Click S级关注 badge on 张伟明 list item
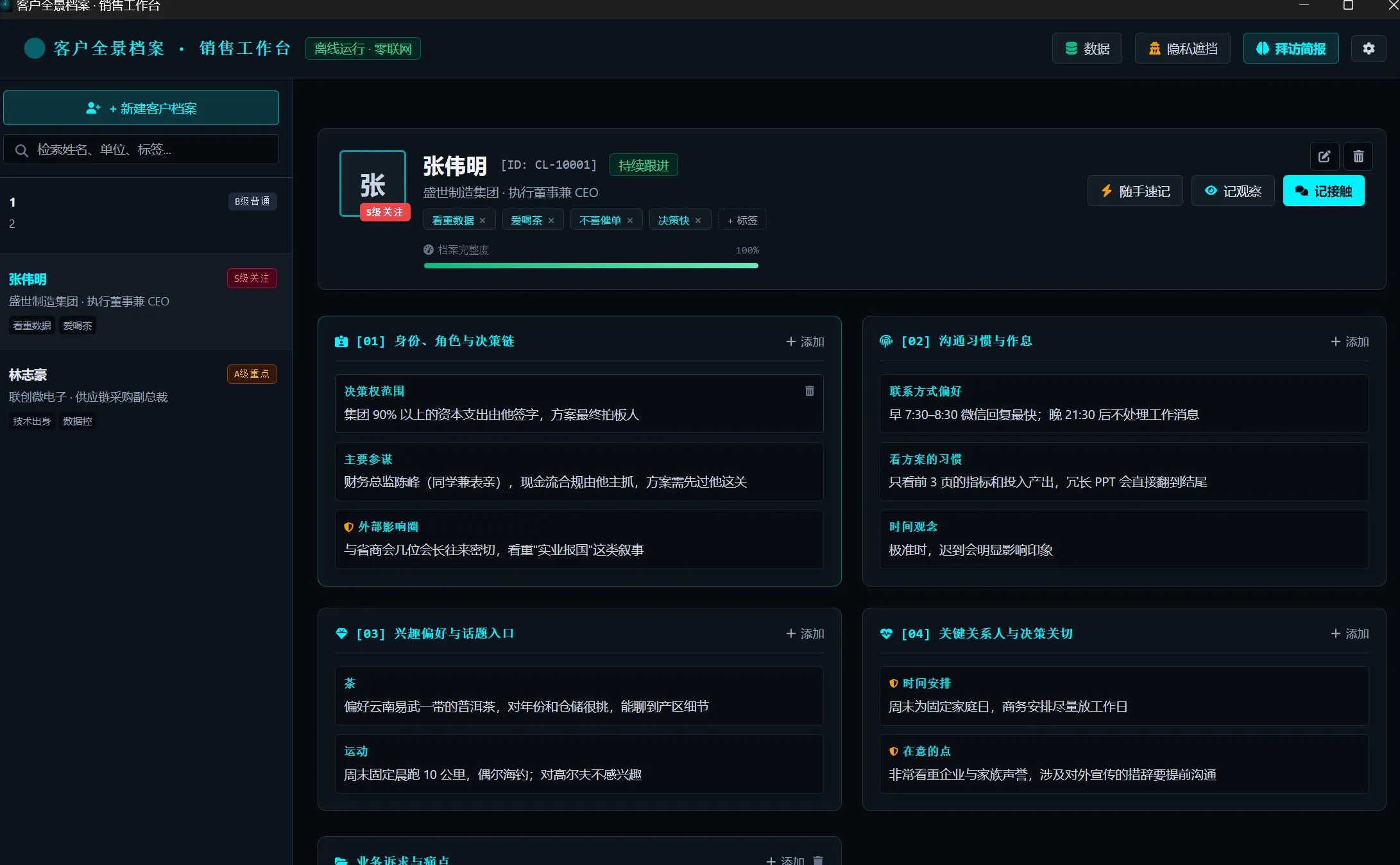Image resolution: width=1400 pixels, height=865 pixels. tap(252, 278)
